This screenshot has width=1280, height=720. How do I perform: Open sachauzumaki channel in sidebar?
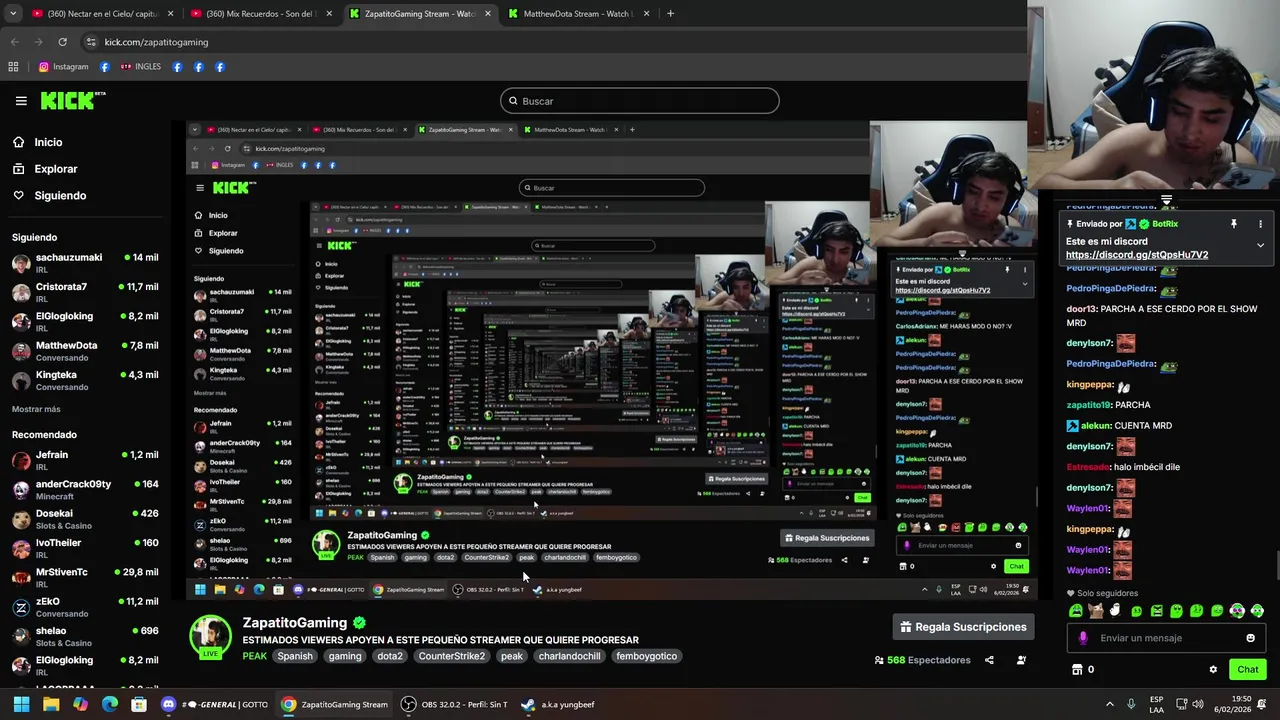pyautogui.click(x=84, y=262)
